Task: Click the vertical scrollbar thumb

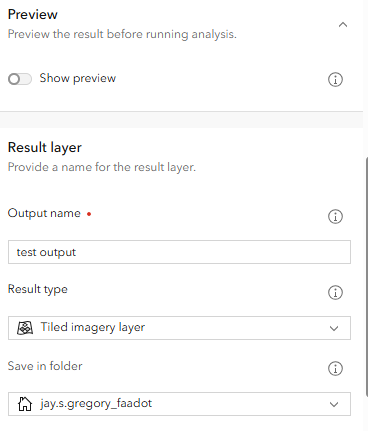Action: pos(366,277)
